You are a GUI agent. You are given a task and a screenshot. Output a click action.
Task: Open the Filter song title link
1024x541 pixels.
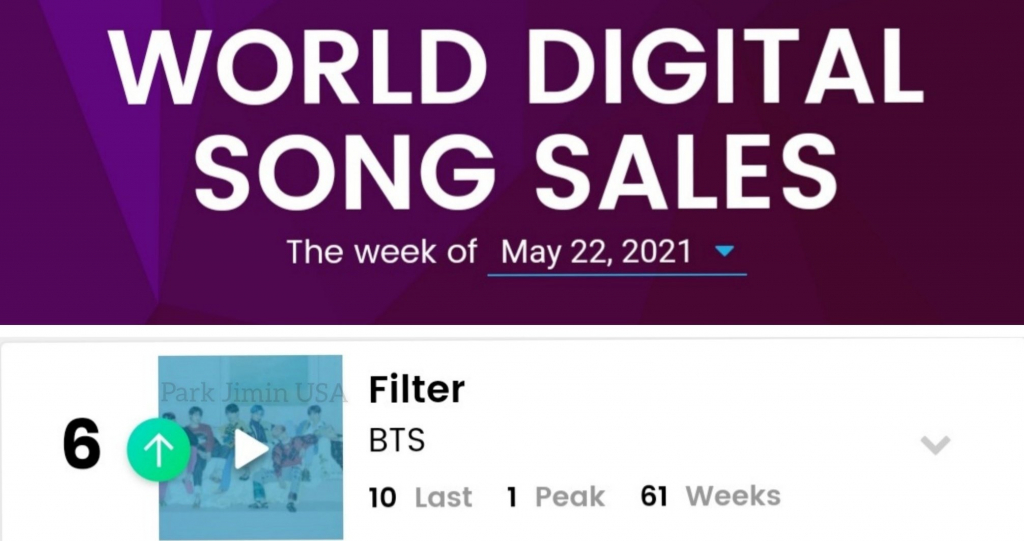click(417, 389)
